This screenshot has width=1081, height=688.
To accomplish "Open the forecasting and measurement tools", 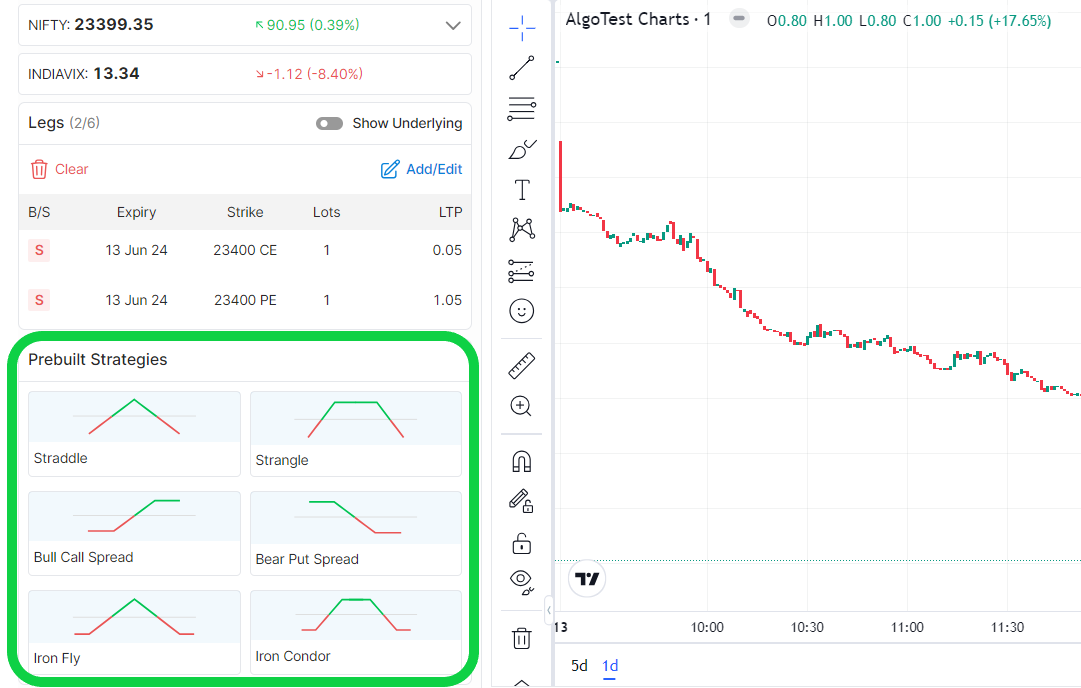I will 522,271.
